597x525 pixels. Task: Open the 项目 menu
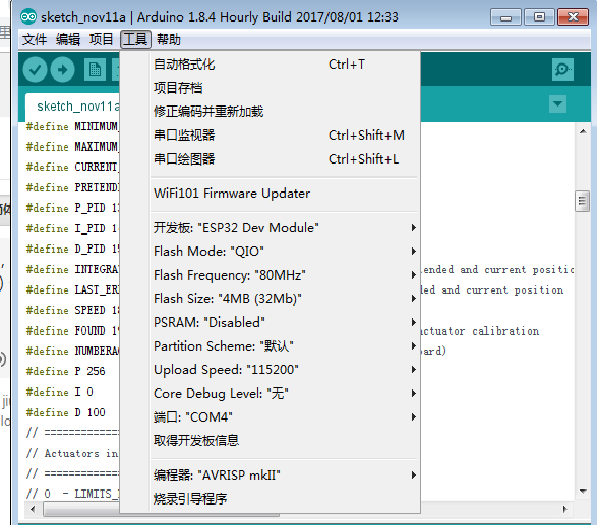[101, 39]
